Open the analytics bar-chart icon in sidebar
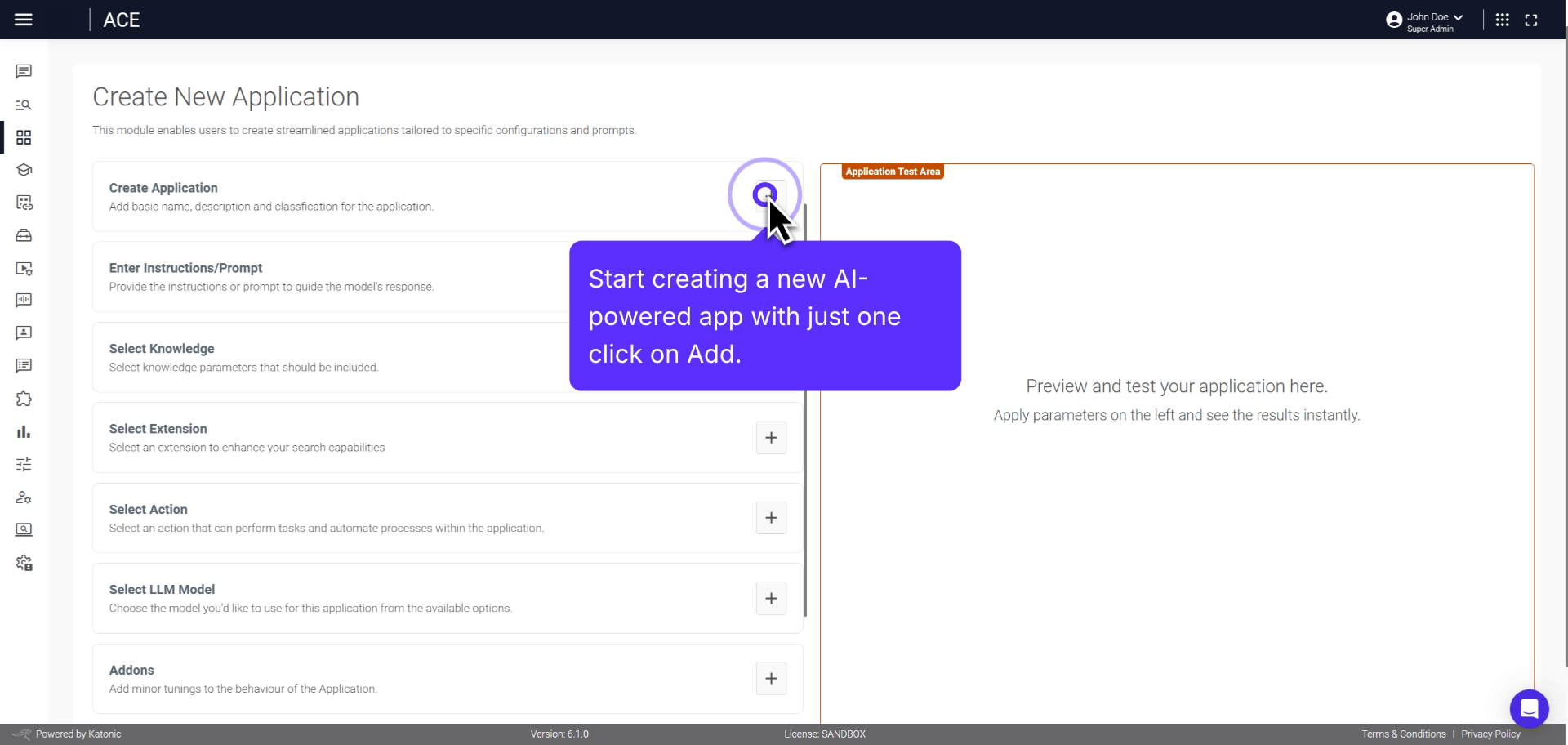 (x=24, y=431)
